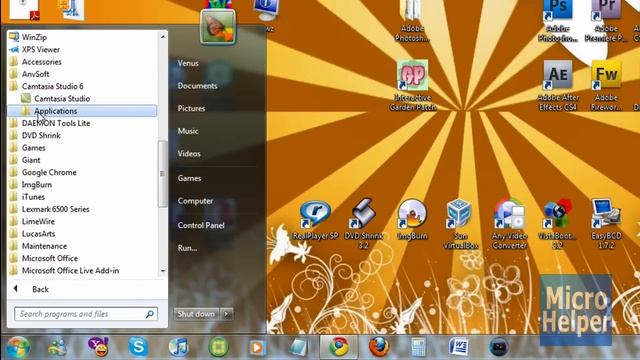Screen dimensions: 640x360
Task: Select the Interactive Garden Patch desktop icon
Action: click(x=413, y=85)
